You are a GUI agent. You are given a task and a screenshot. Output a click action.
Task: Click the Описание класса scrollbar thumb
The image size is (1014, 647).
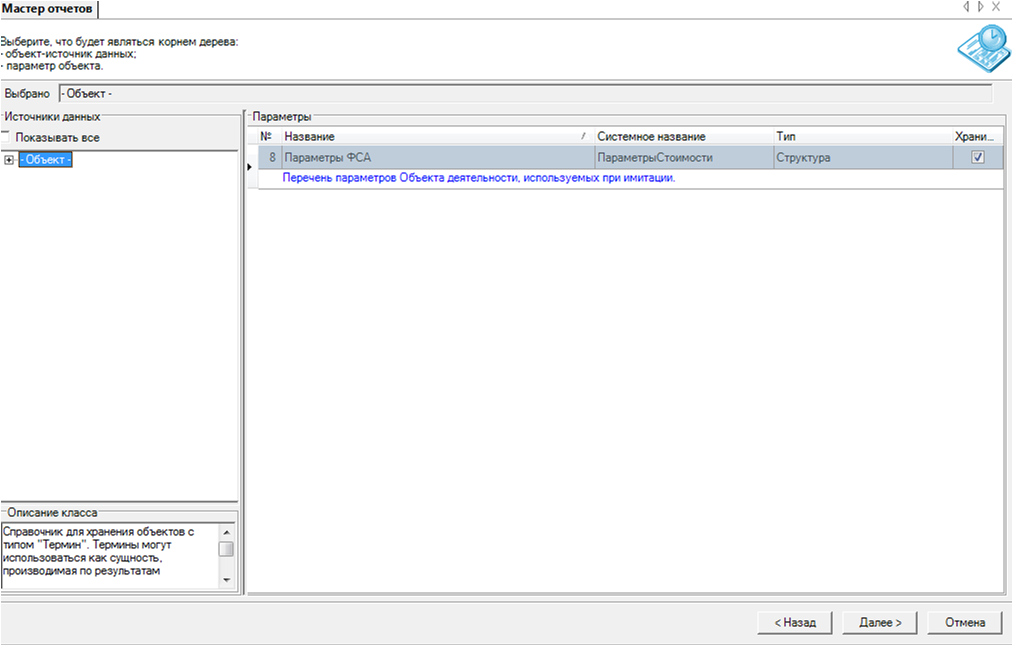point(226,549)
